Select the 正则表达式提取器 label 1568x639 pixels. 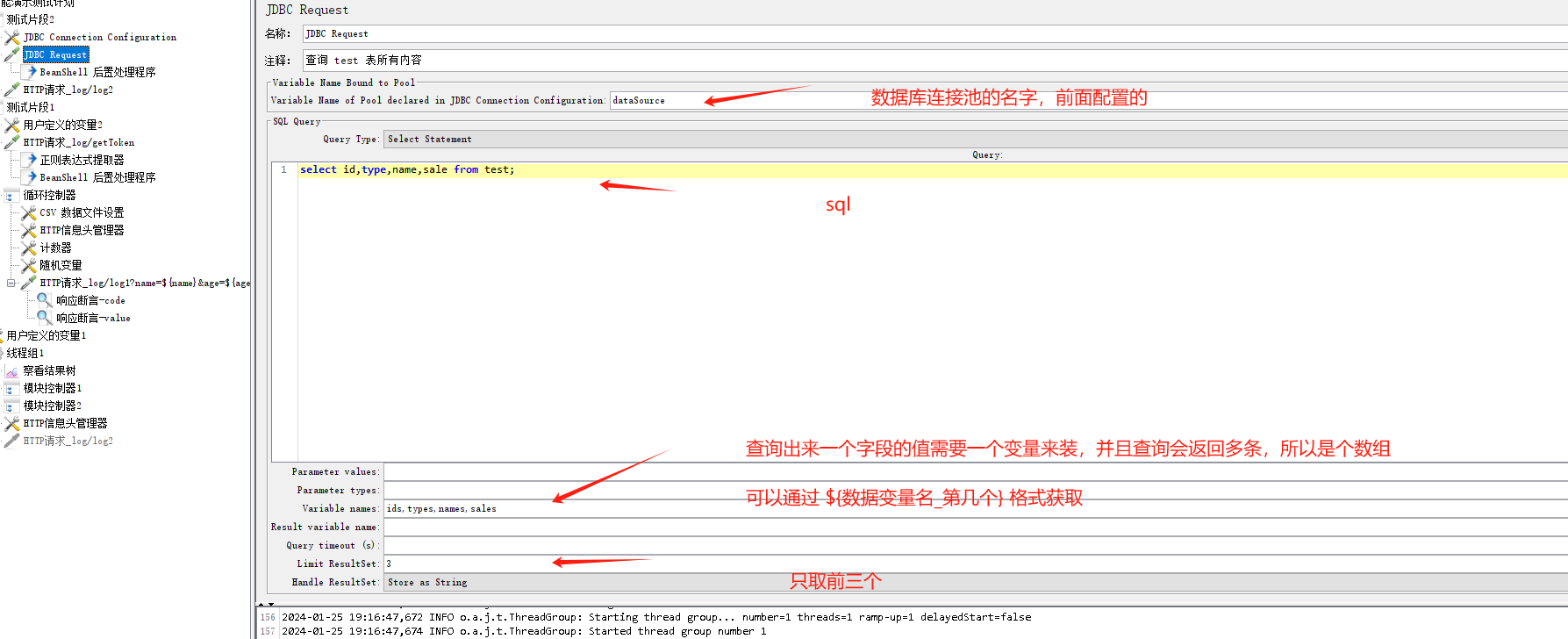[82, 160]
